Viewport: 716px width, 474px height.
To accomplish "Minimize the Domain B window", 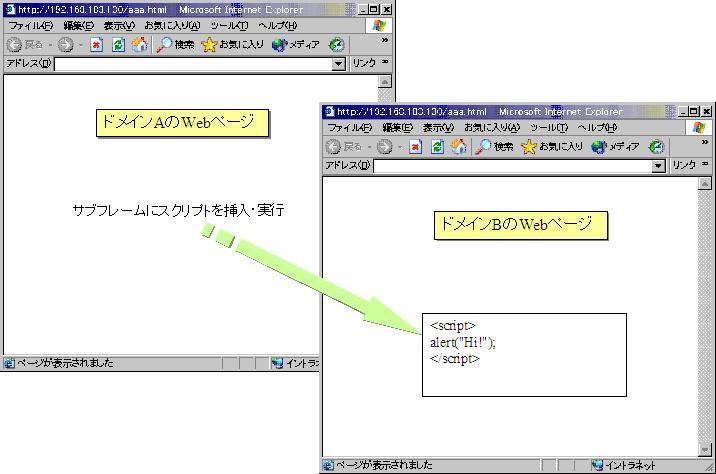I will click(x=683, y=111).
